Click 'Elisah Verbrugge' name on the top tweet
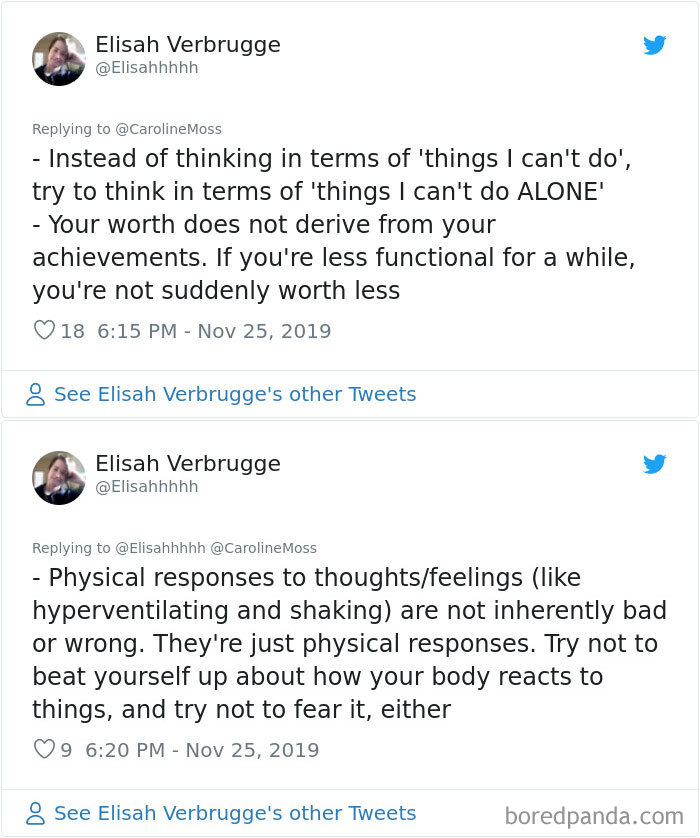 tap(187, 45)
